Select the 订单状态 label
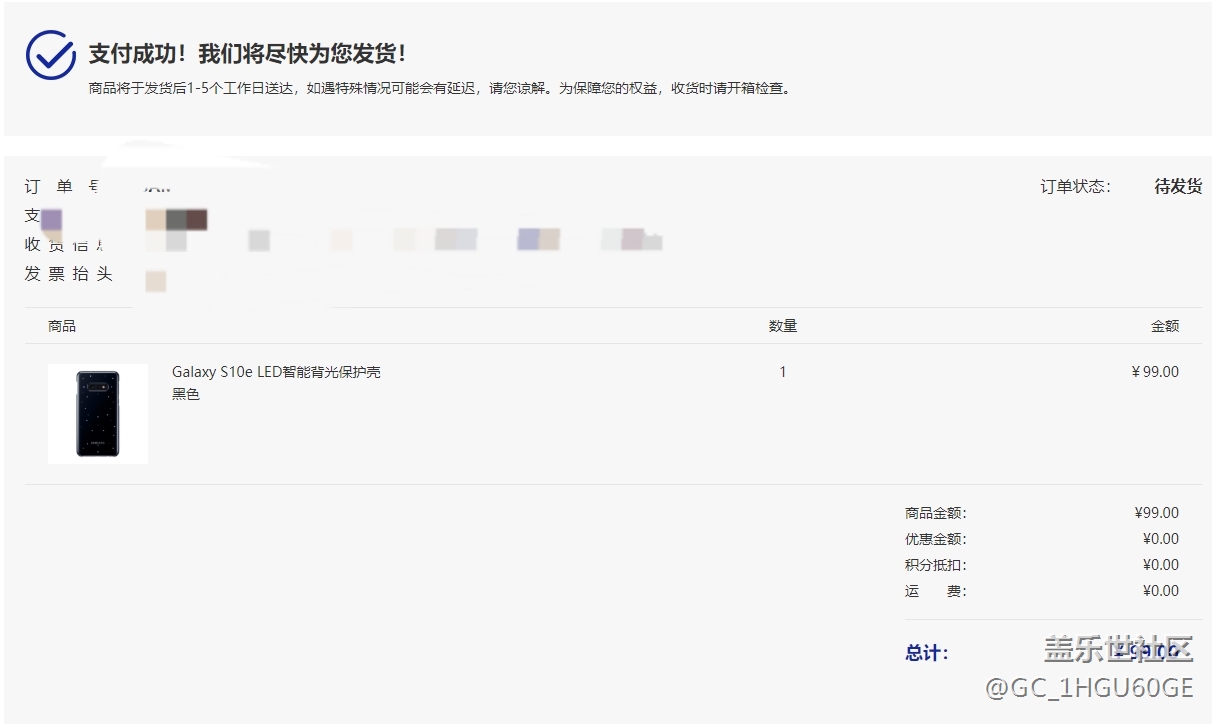Screen dimensions: 1212x724 [x=1075, y=187]
